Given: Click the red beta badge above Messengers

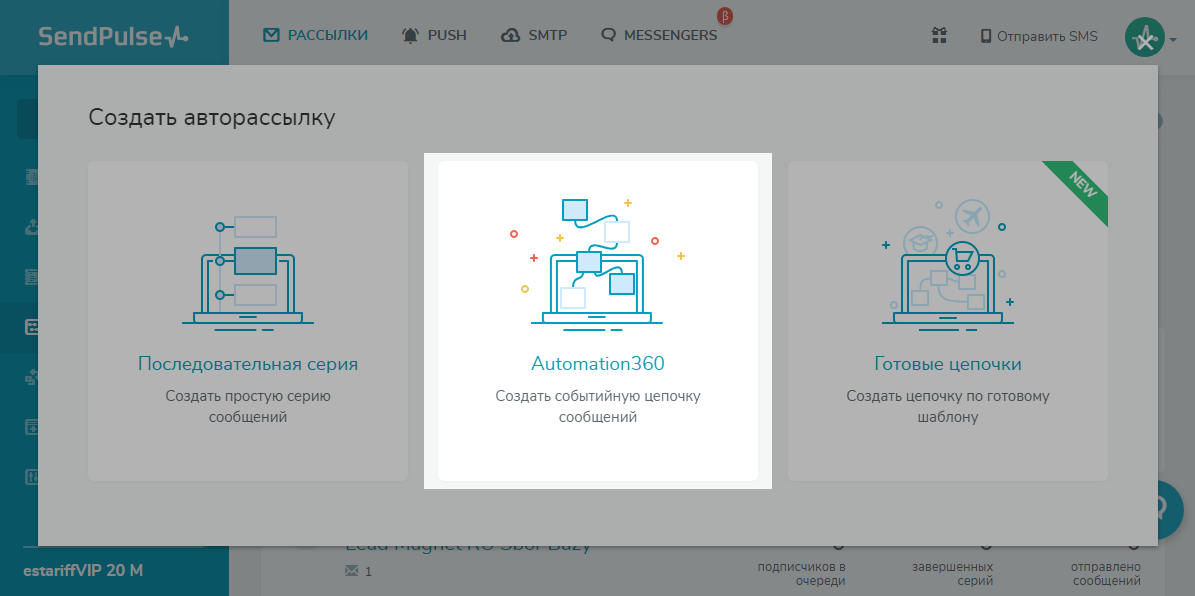Looking at the screenshot, I should tap(725, 16).
